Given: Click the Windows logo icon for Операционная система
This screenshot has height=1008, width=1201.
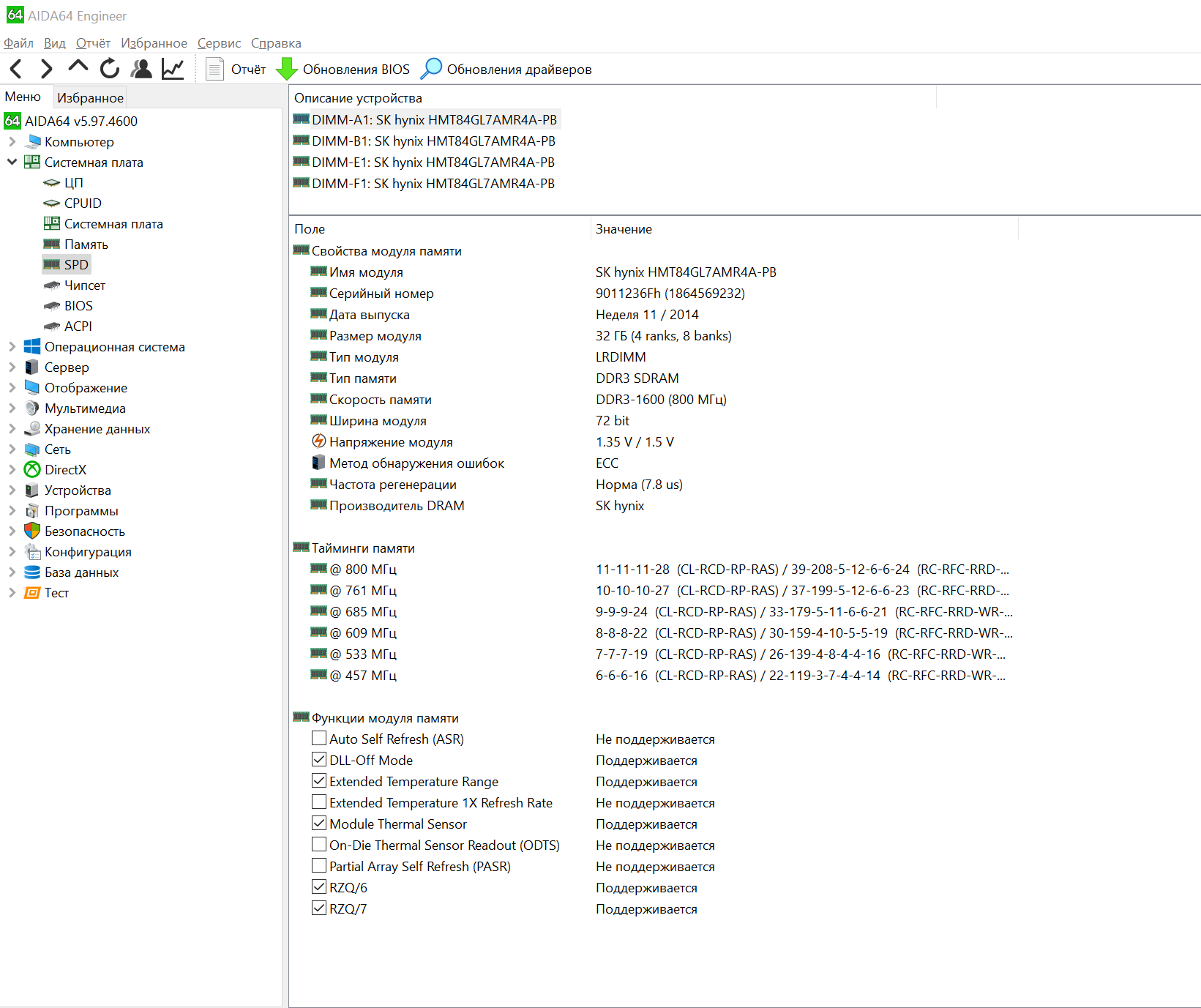Looking at the screenshot, I should (32, 347).
